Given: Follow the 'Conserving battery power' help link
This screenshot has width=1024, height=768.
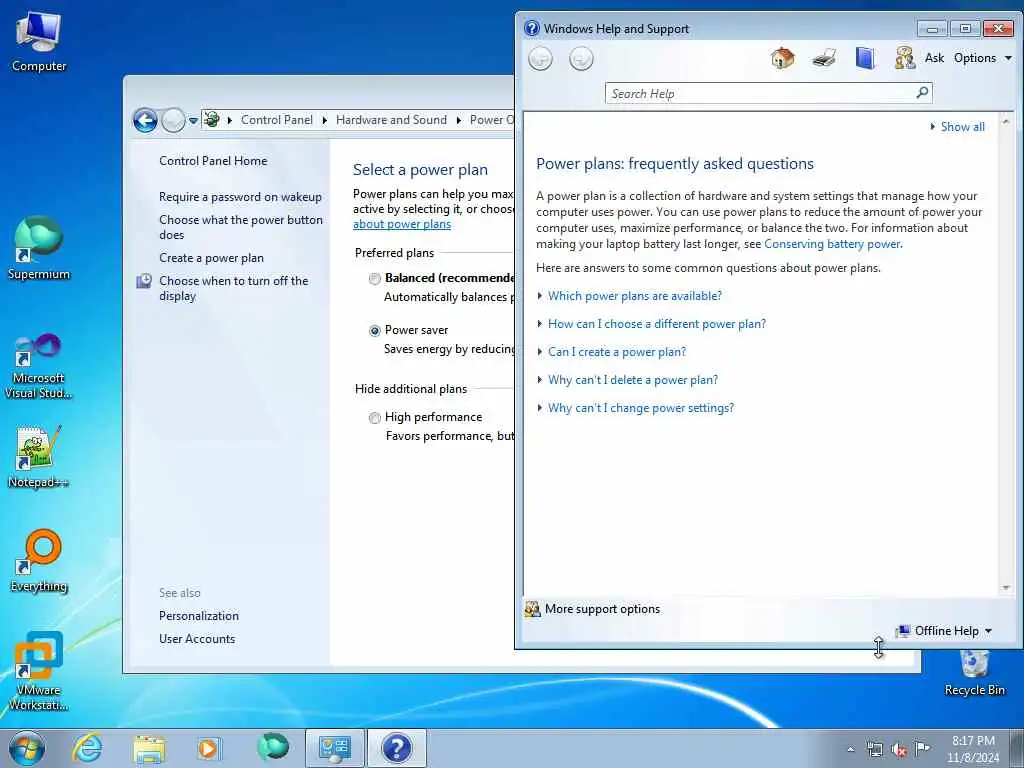Looking at the screenshot, I should point(832,244).
